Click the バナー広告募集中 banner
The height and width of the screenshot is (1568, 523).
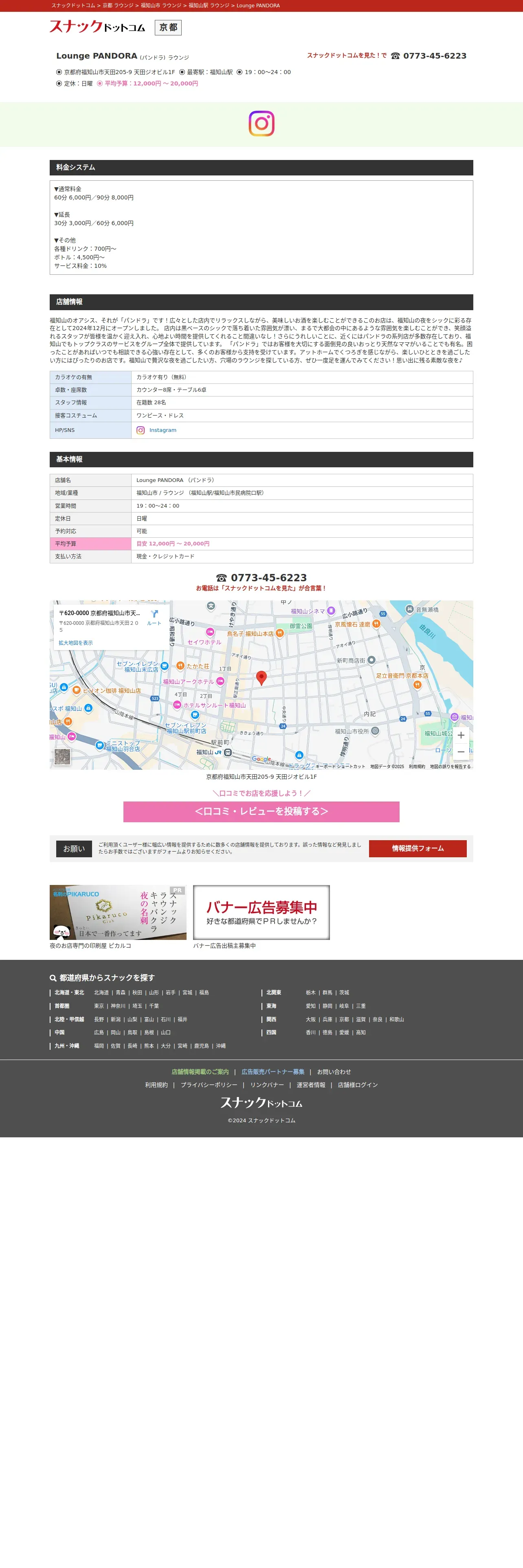[261, 913]
